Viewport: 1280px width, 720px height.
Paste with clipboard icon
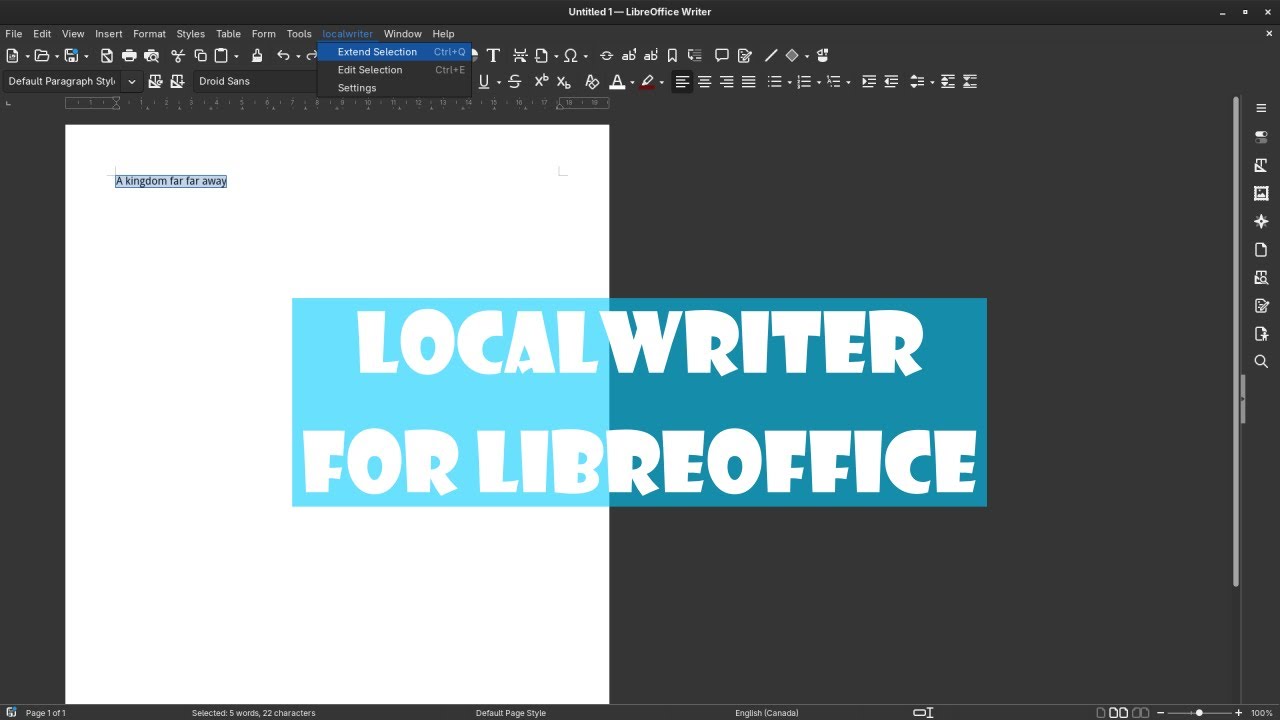221,56
